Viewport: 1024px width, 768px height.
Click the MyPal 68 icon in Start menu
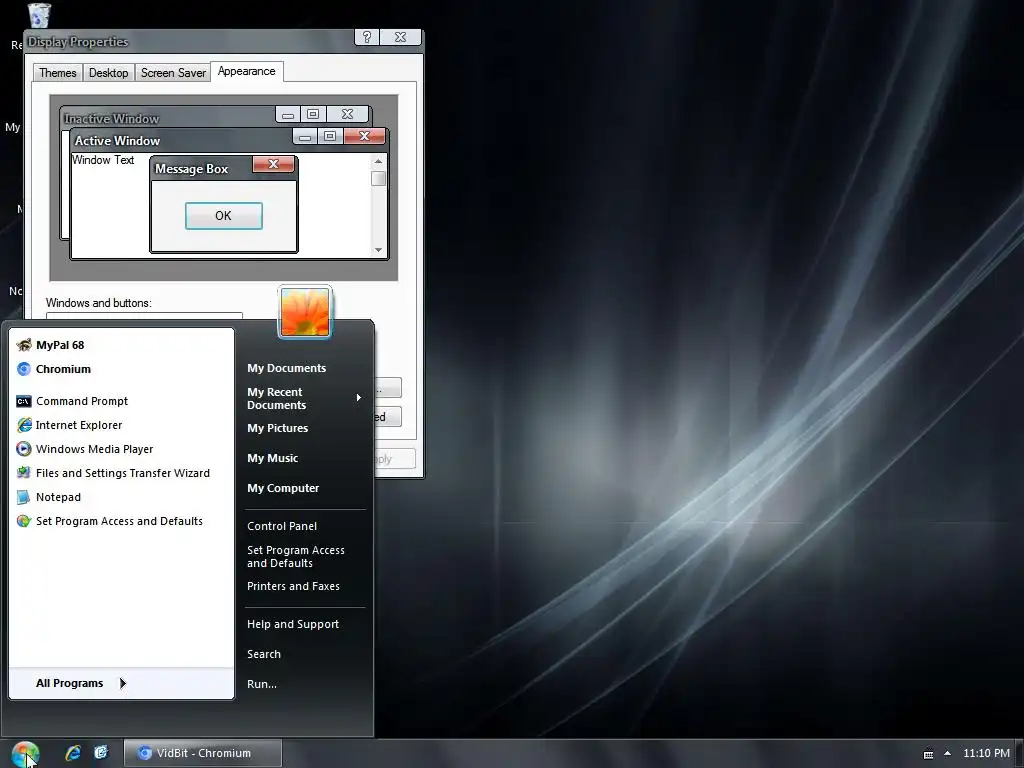pos(24,345)
